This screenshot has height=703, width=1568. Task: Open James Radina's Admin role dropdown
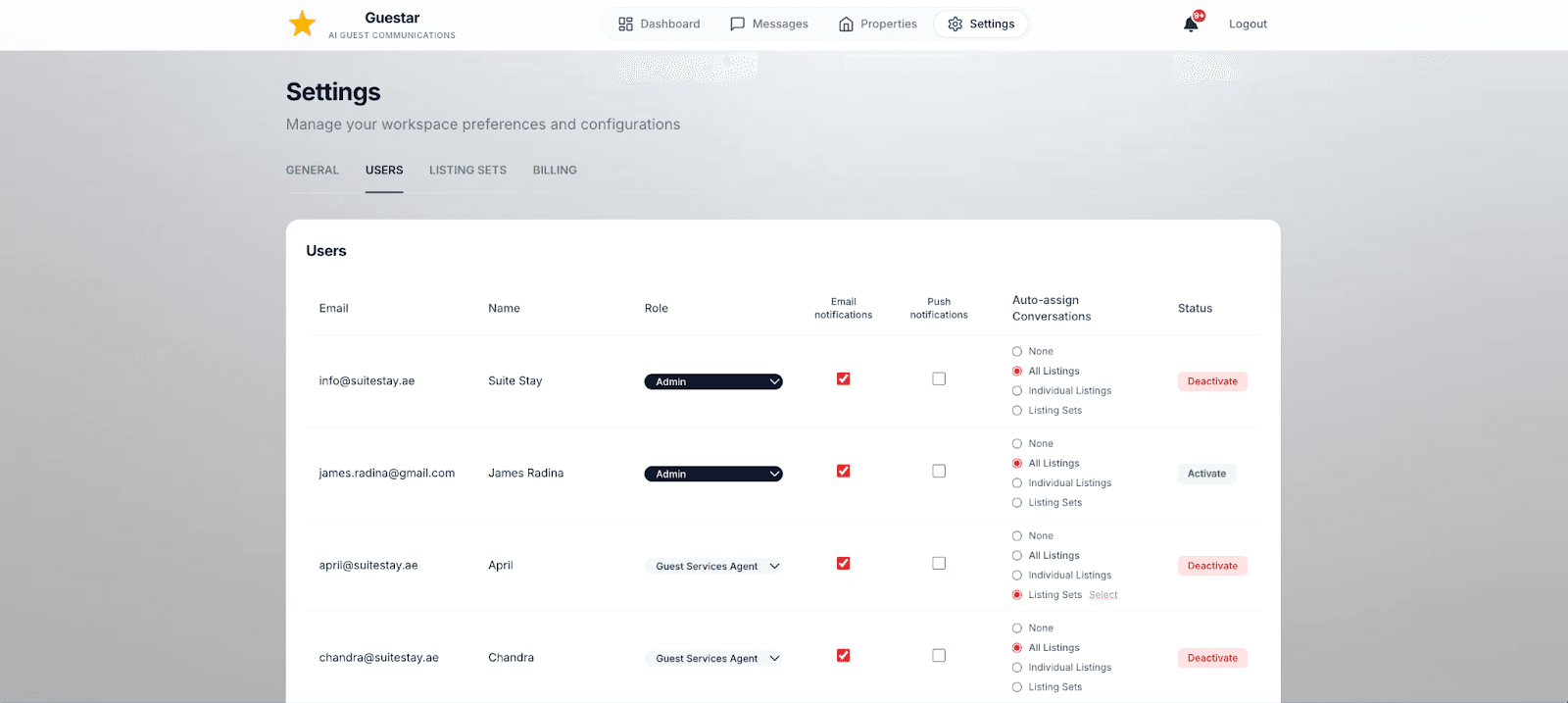coord(712,474)
